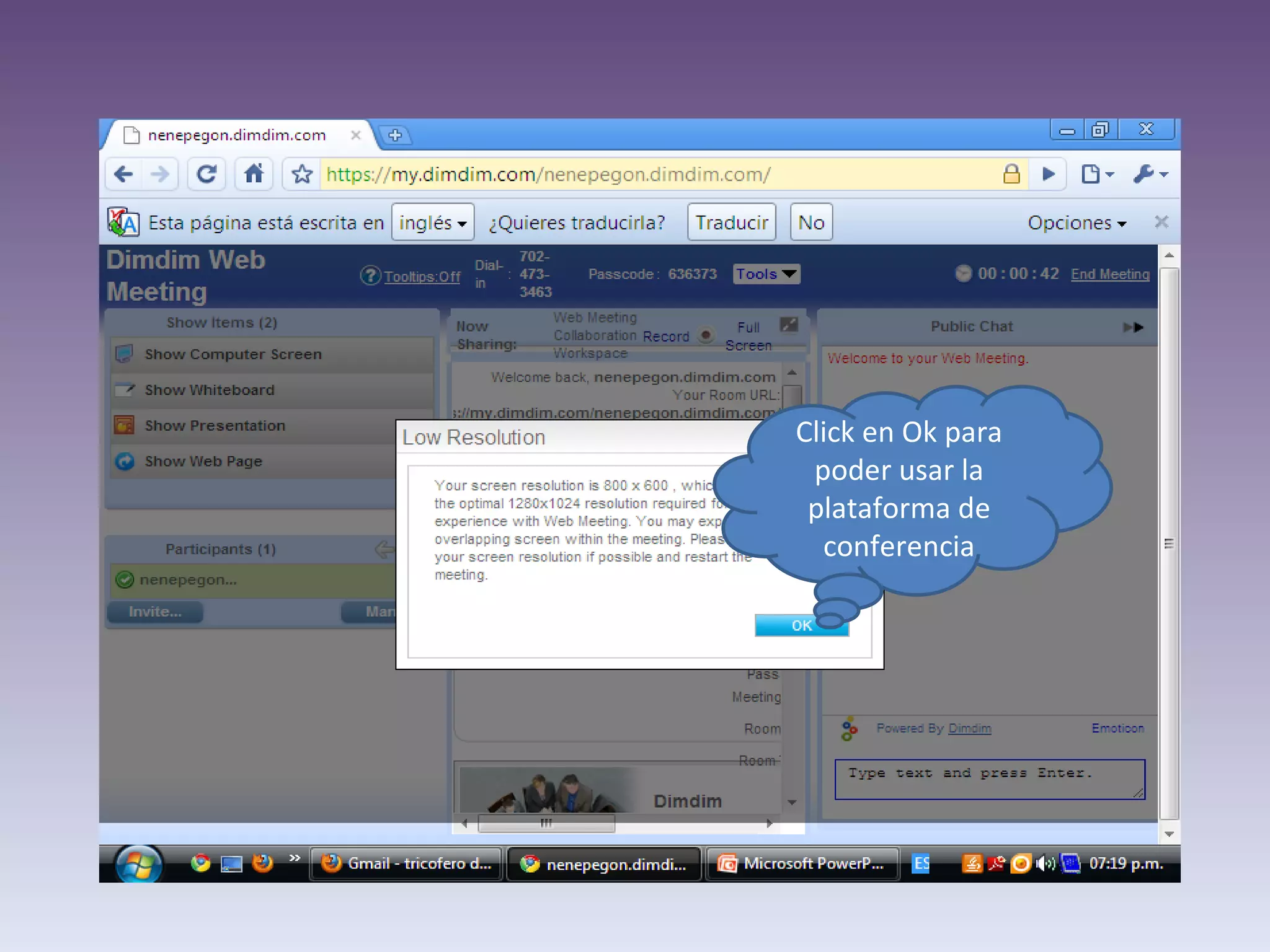1270x952 pixels.
Task: Click the 07:19 p.m. system clock
Action: pyautogui.click(x=1126, y=863)
